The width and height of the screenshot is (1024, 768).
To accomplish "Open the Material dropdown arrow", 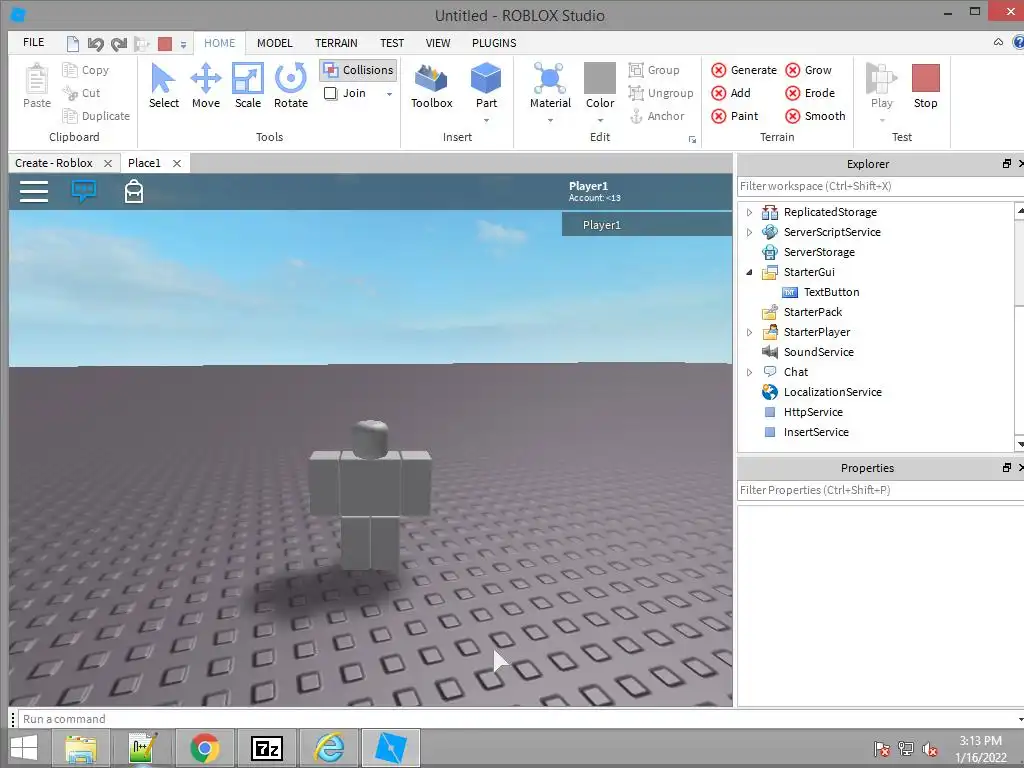I will tap(550, 120).
